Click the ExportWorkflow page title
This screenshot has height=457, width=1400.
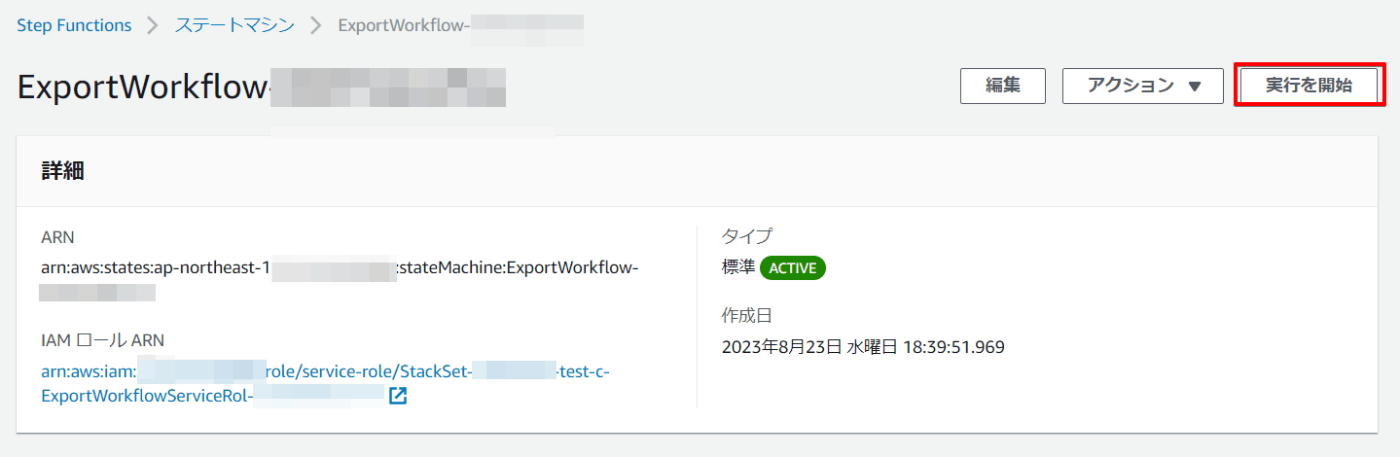tap(262, 88)
